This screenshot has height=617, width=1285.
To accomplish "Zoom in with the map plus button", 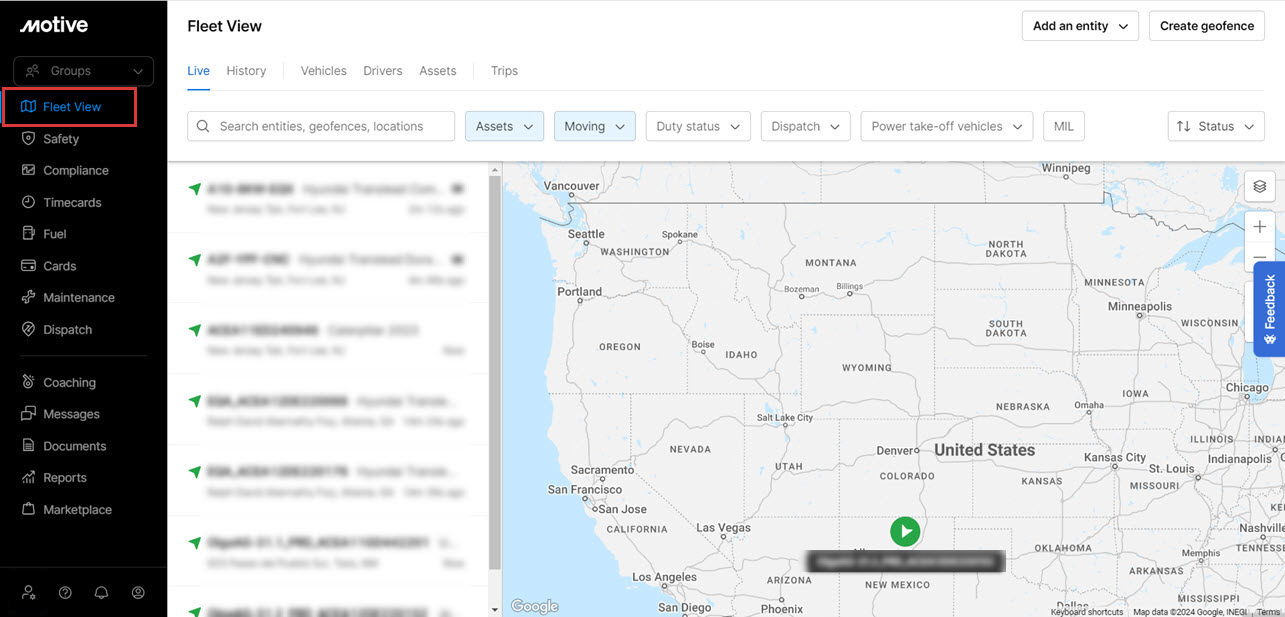I will [1259, 227].
